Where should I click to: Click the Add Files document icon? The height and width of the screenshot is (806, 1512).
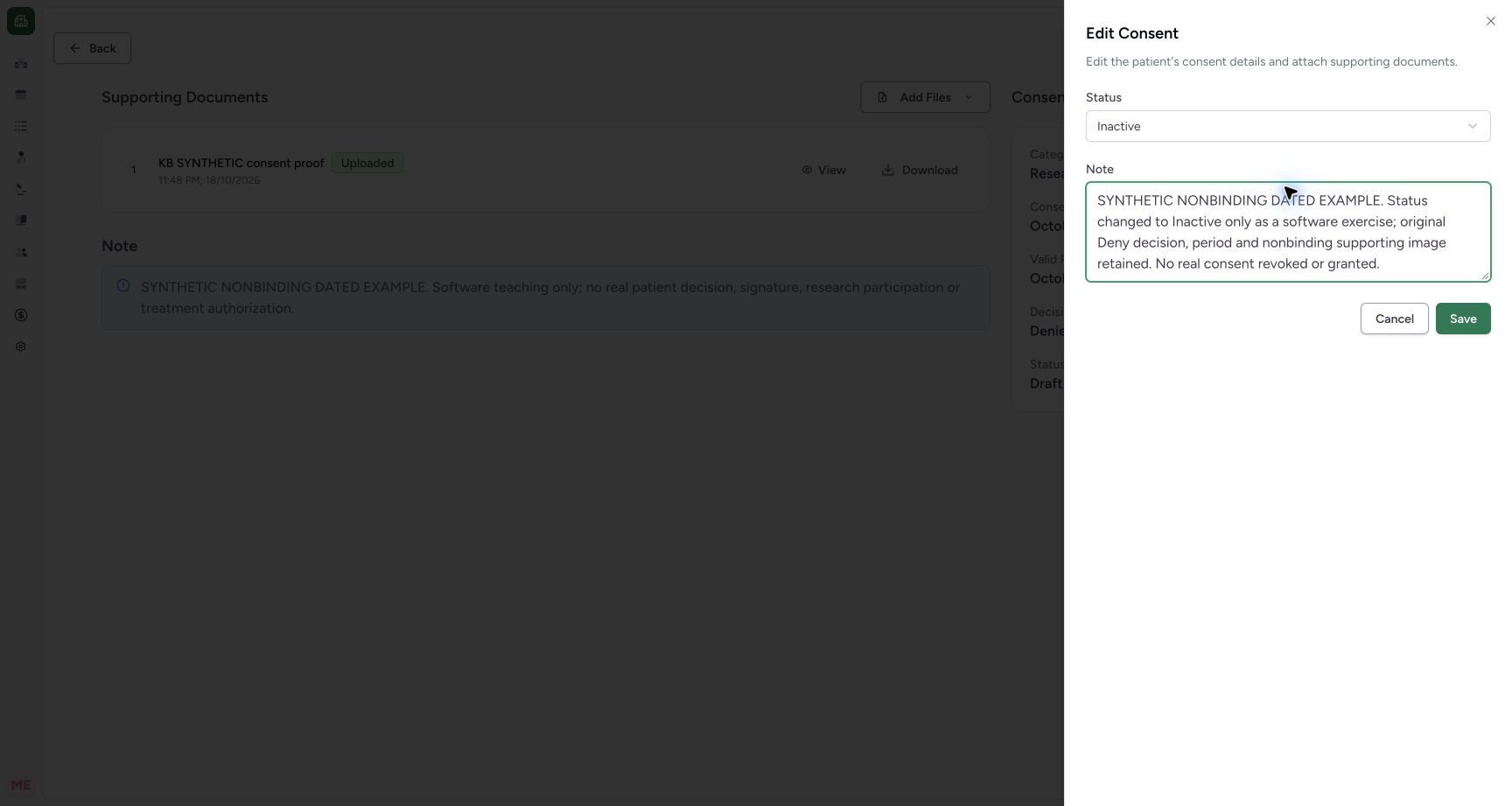pyautogui.click(x=882, y=97)
